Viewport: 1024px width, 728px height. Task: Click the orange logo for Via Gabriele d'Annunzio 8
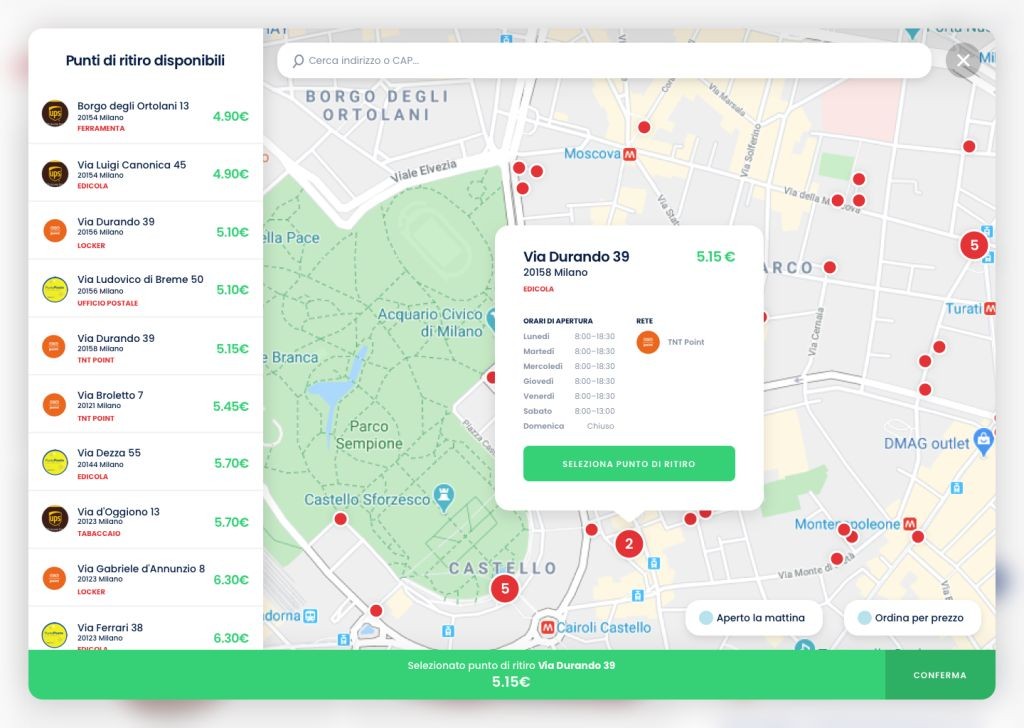[55, 578]
